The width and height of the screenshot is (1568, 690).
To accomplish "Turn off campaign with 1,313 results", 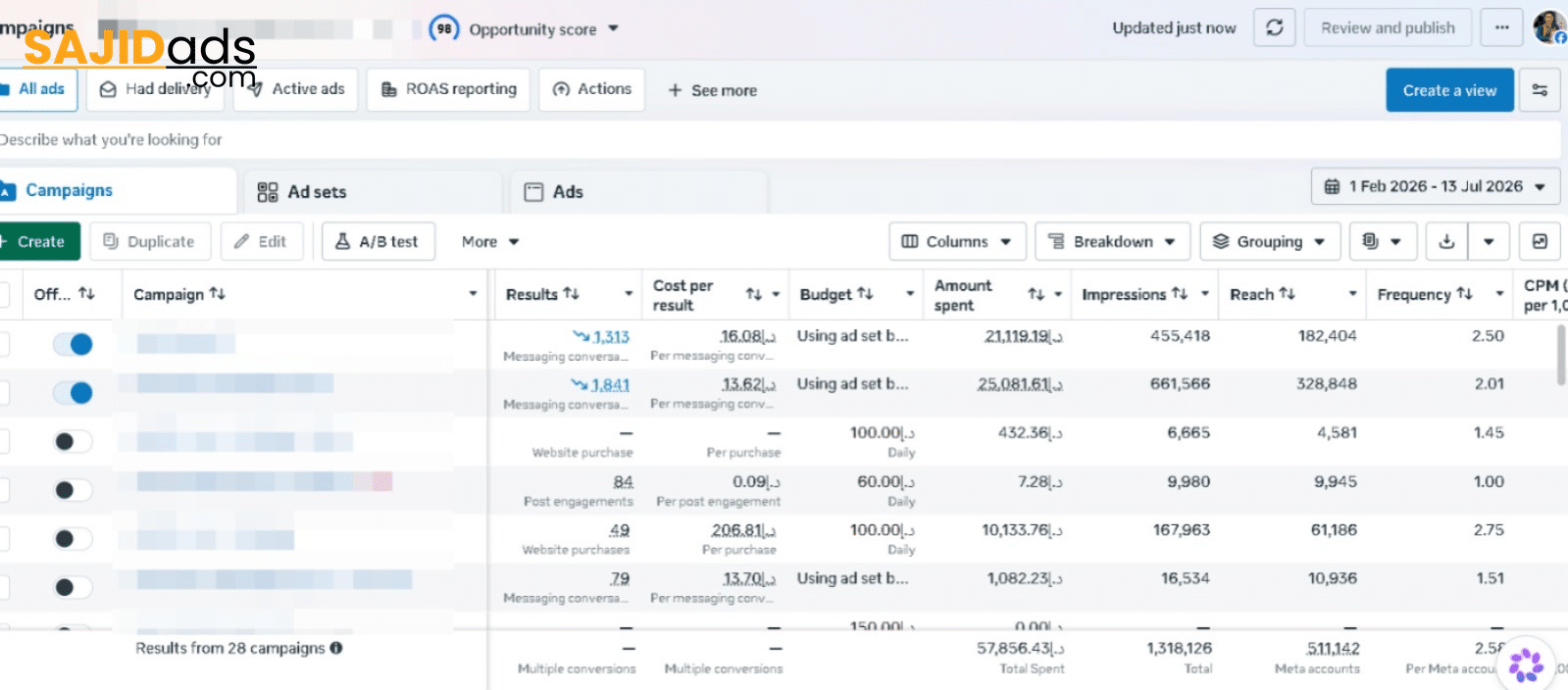I will coord(74,344).
